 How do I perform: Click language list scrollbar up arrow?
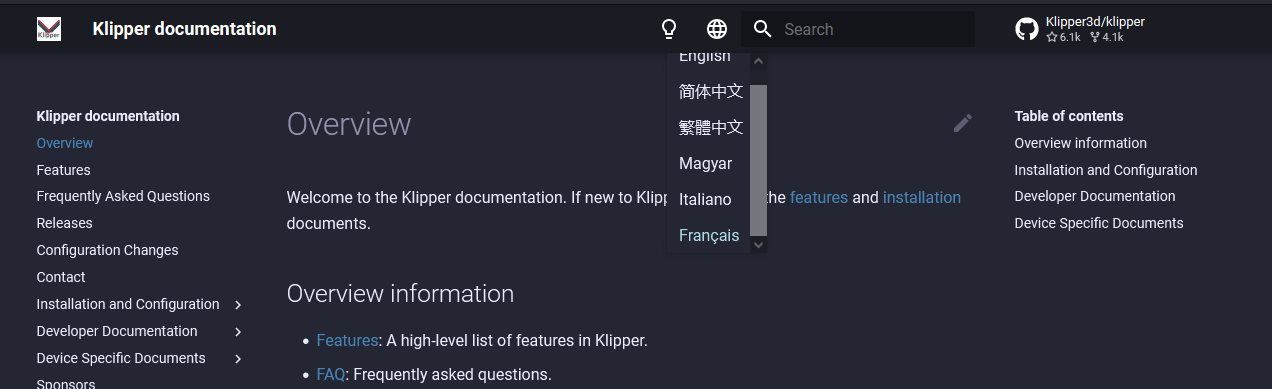click(x=758, y=60)
